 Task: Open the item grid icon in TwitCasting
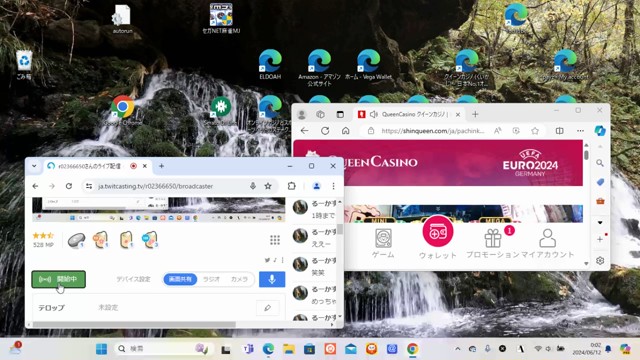tap(275, 240)
